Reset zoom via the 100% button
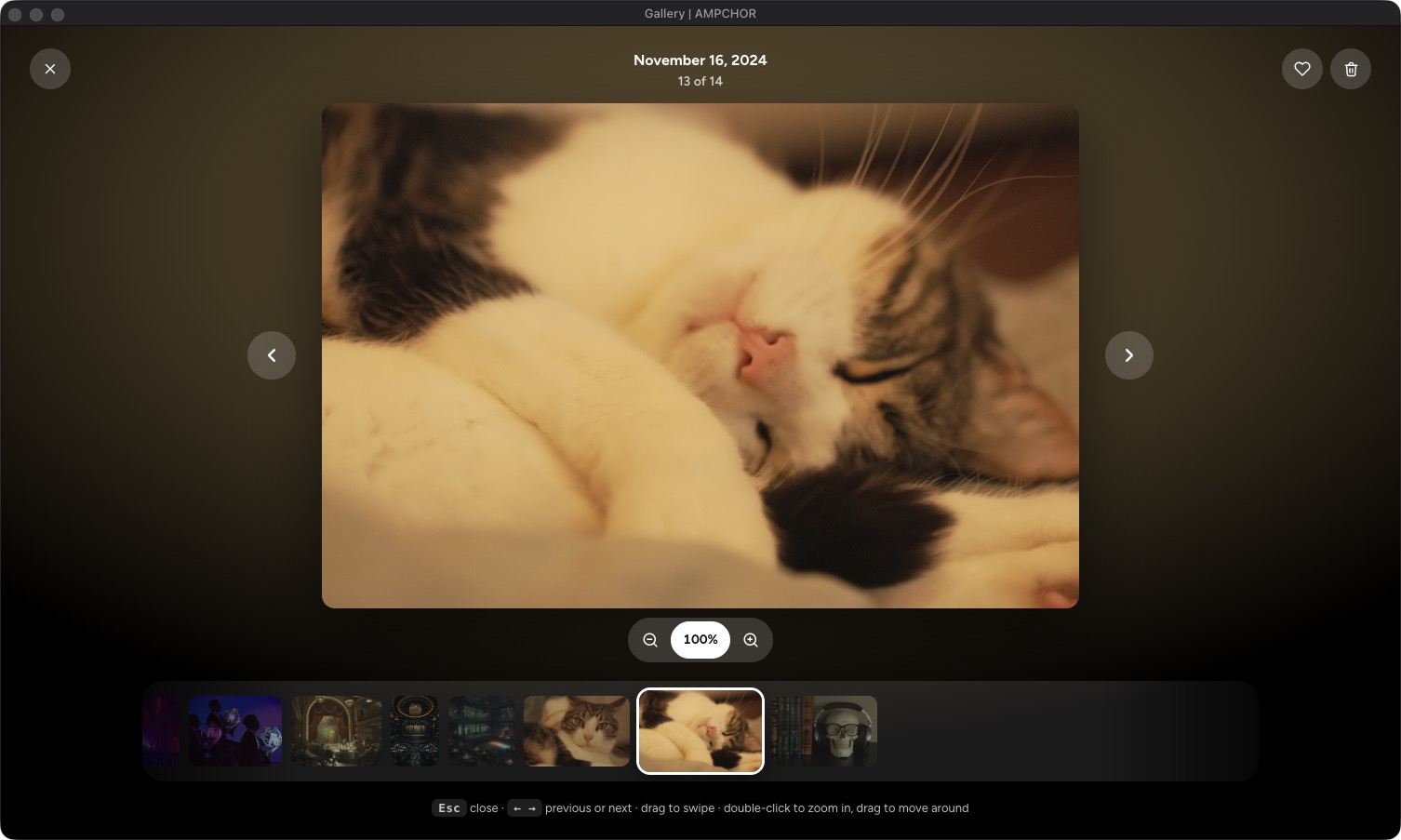 click(700, 640)
